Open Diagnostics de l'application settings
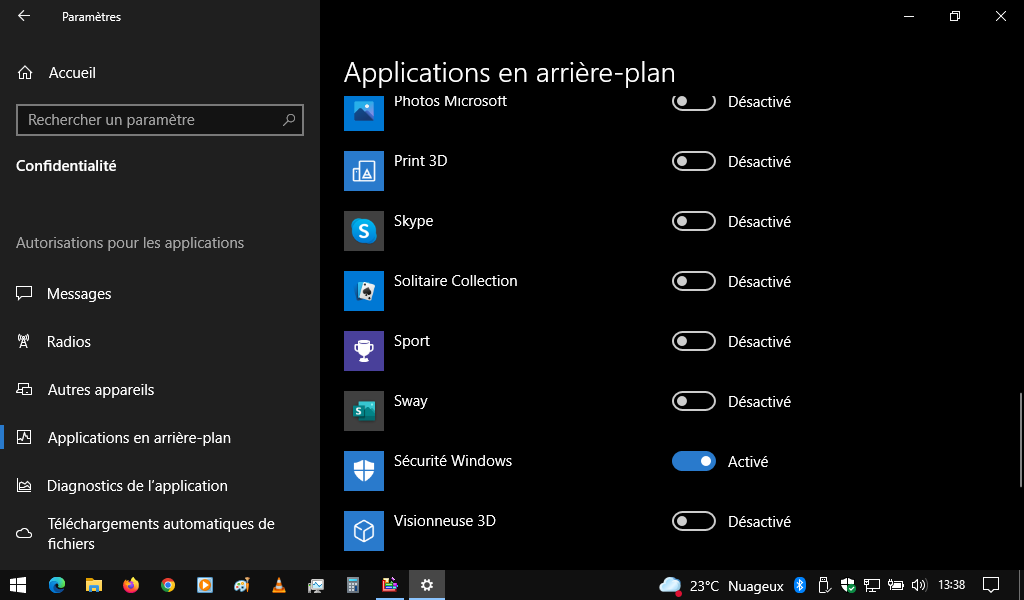 (x=137, y=486)
